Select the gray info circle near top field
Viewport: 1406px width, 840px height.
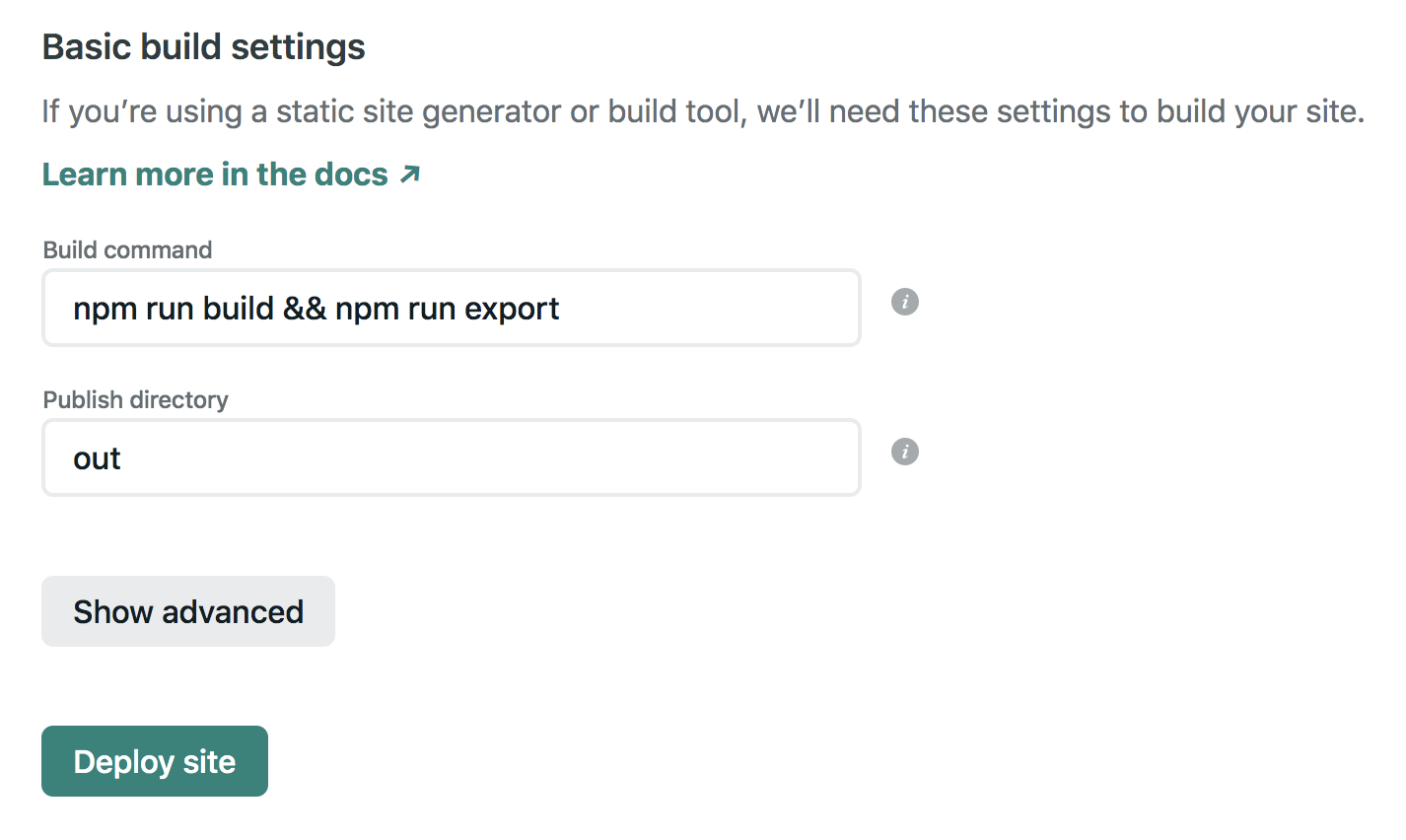[x=904, y=302]
